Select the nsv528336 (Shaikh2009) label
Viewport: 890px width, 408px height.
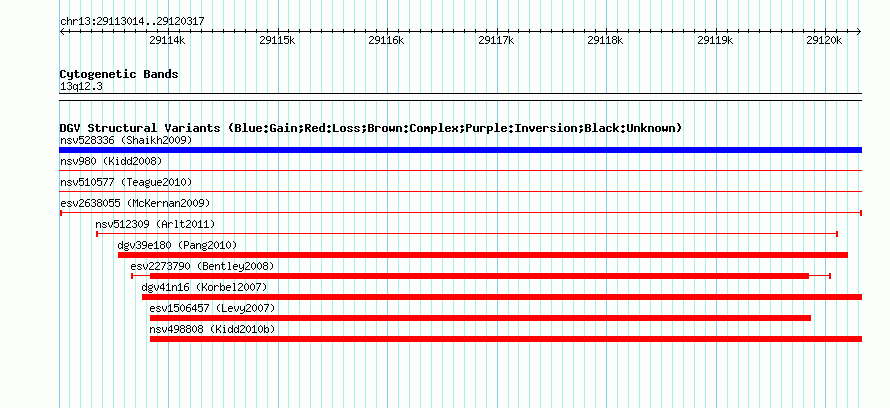[x=126, y=140]
